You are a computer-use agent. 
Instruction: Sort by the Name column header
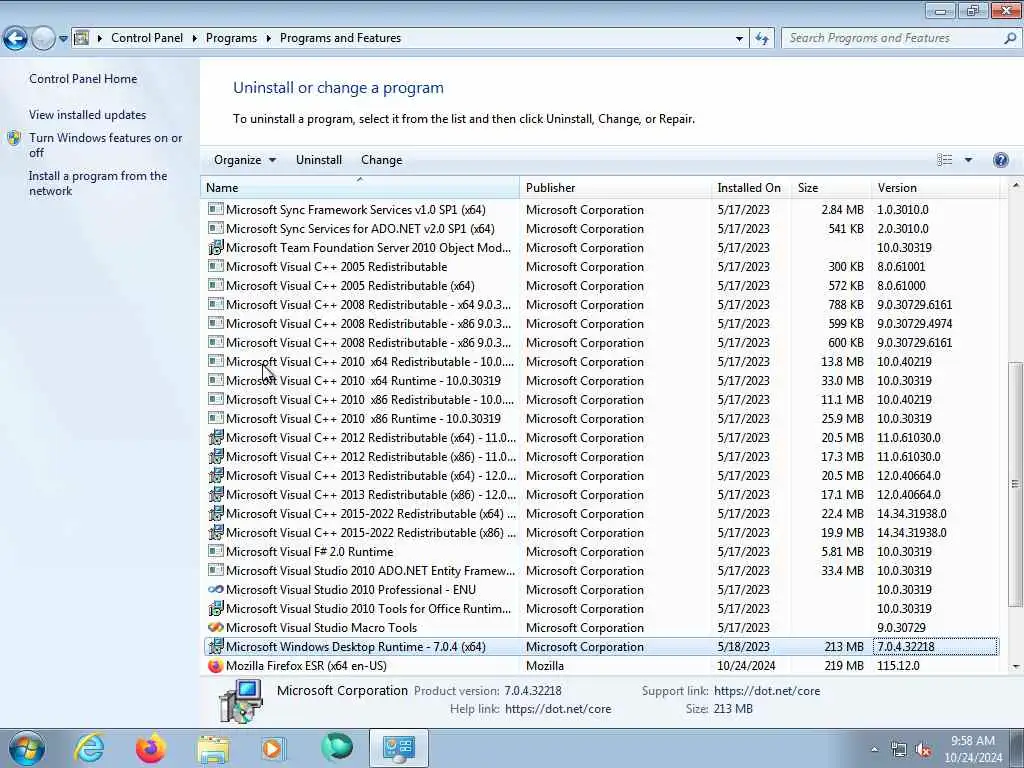click(x=360, y=187)
